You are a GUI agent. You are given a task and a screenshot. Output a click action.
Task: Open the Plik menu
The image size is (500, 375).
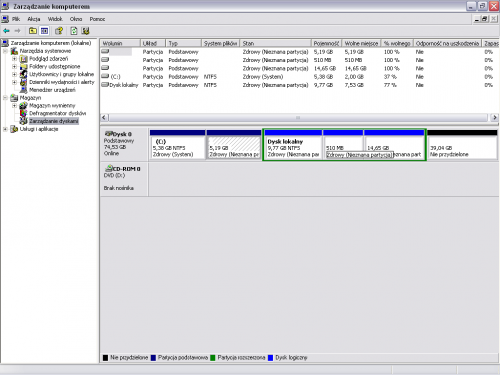(16, 19)
